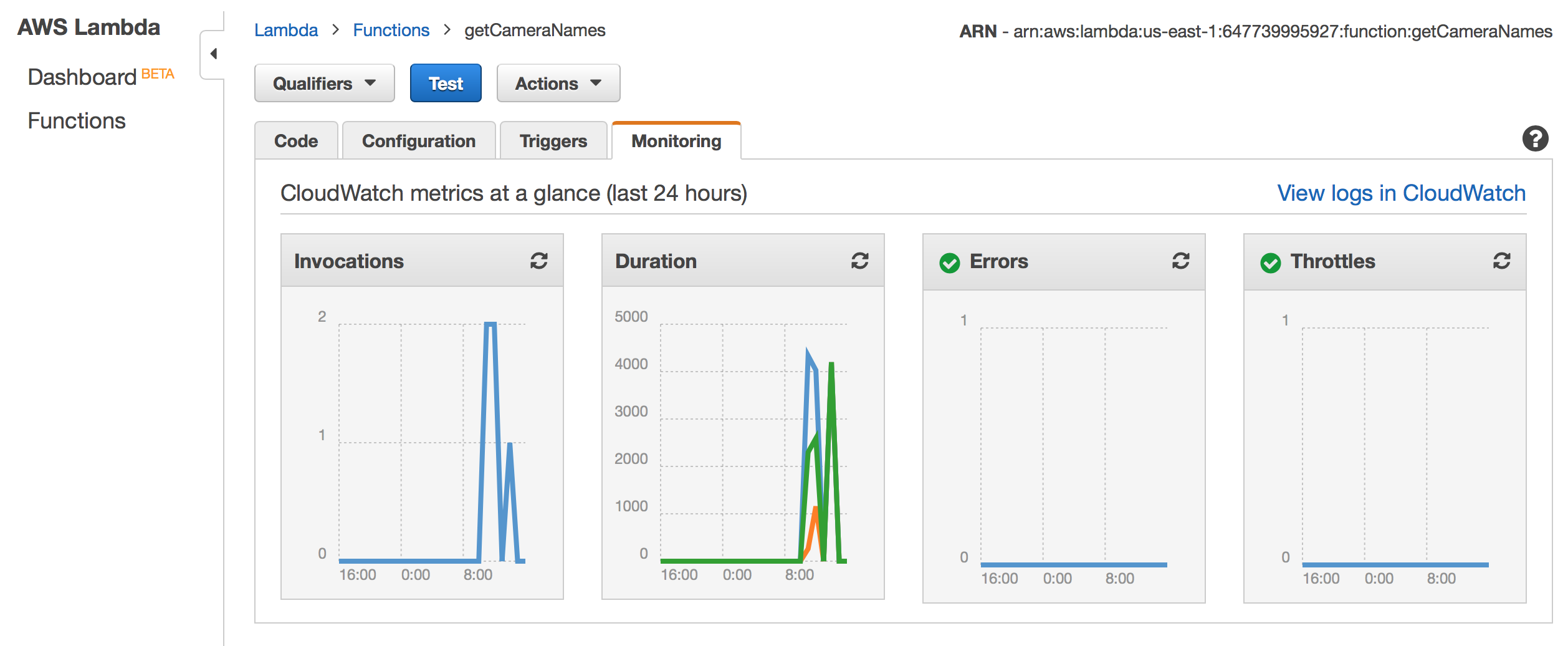Switch to the Code tab
Screen dimensions: 1568x646
[x=296, y=141]
